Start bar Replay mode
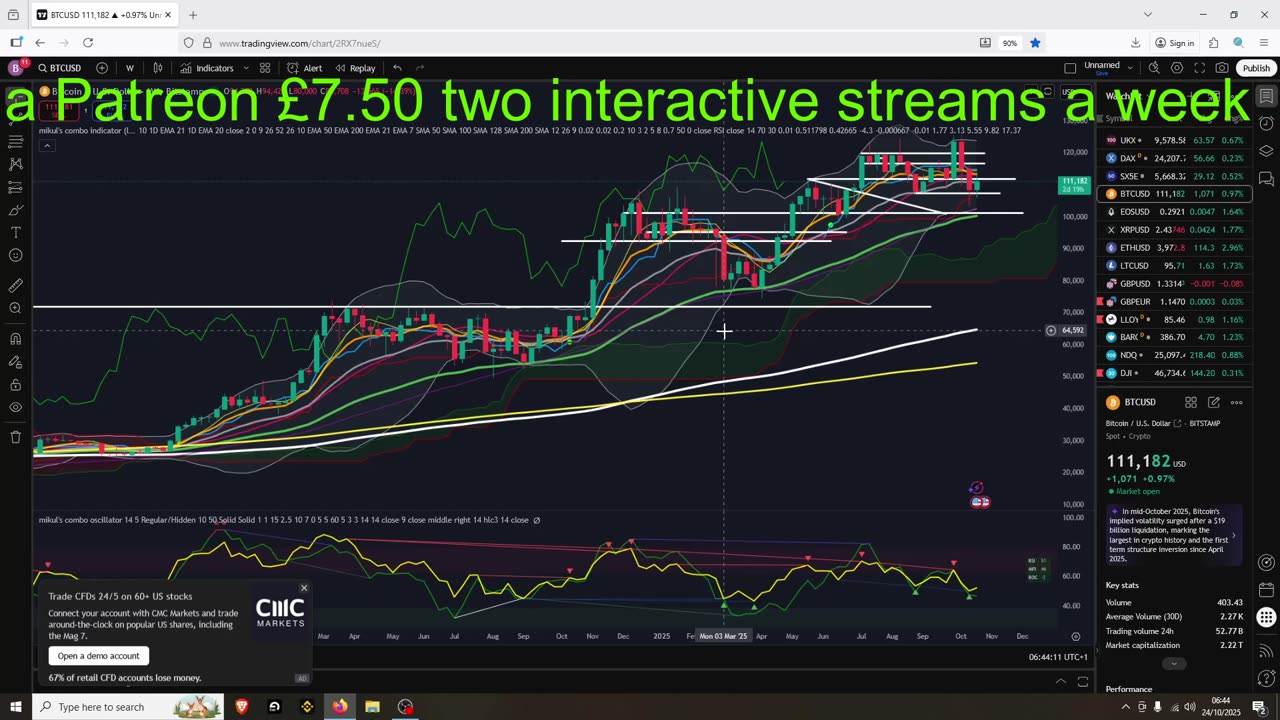The height and width of the screenshot is (720, 1280). click(x=355, y=68)
